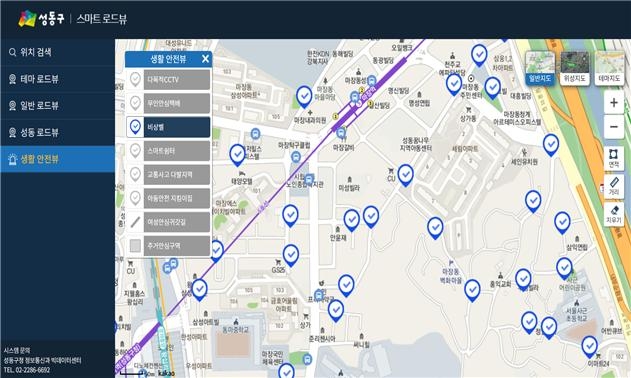Click 성동구청 정보통신과 빅데이터센터 footer text
The width and height of the screenshot is (631, 378).
(42, 360)
